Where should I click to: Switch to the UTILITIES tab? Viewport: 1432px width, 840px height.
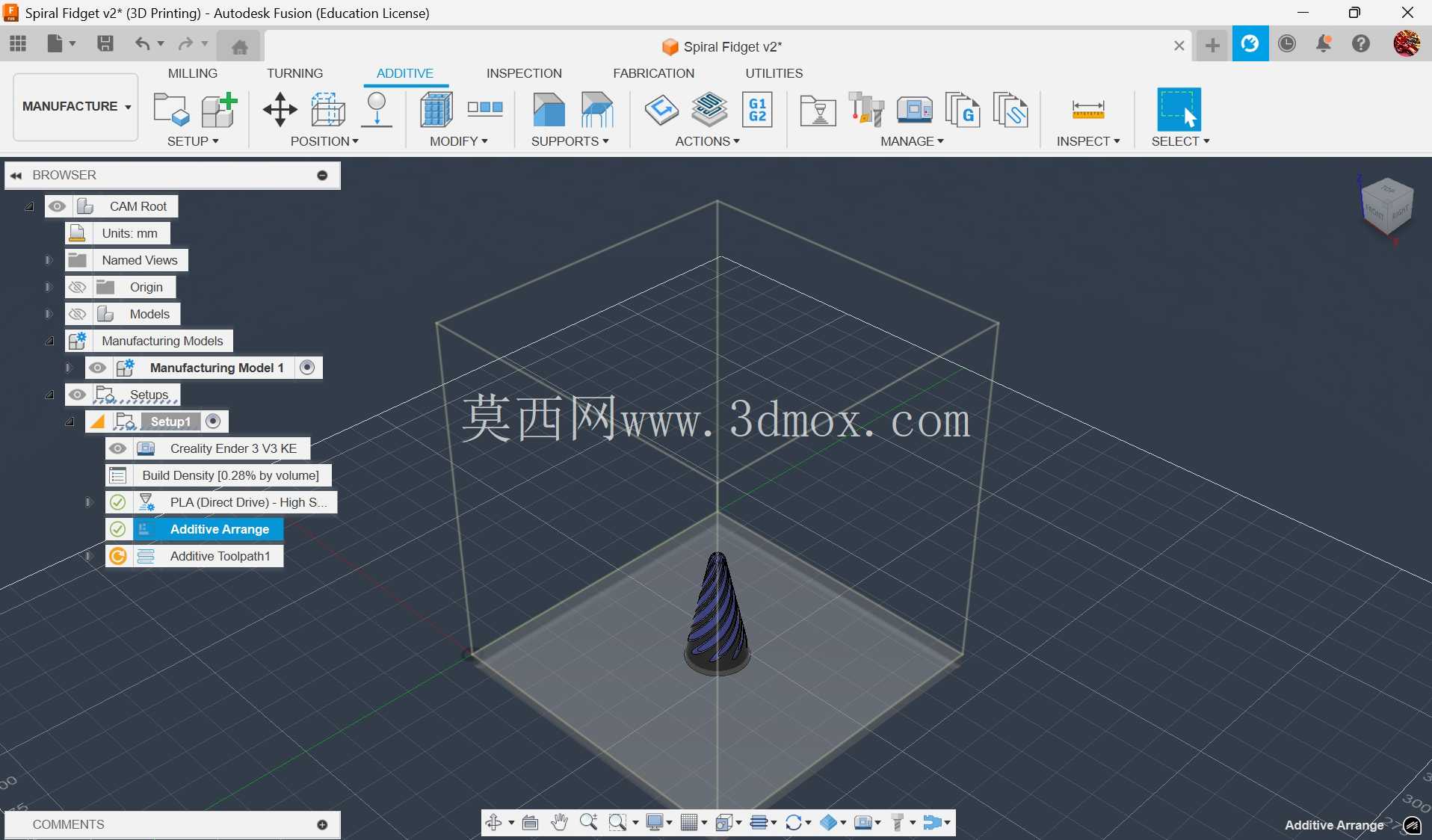coord(774,73)
